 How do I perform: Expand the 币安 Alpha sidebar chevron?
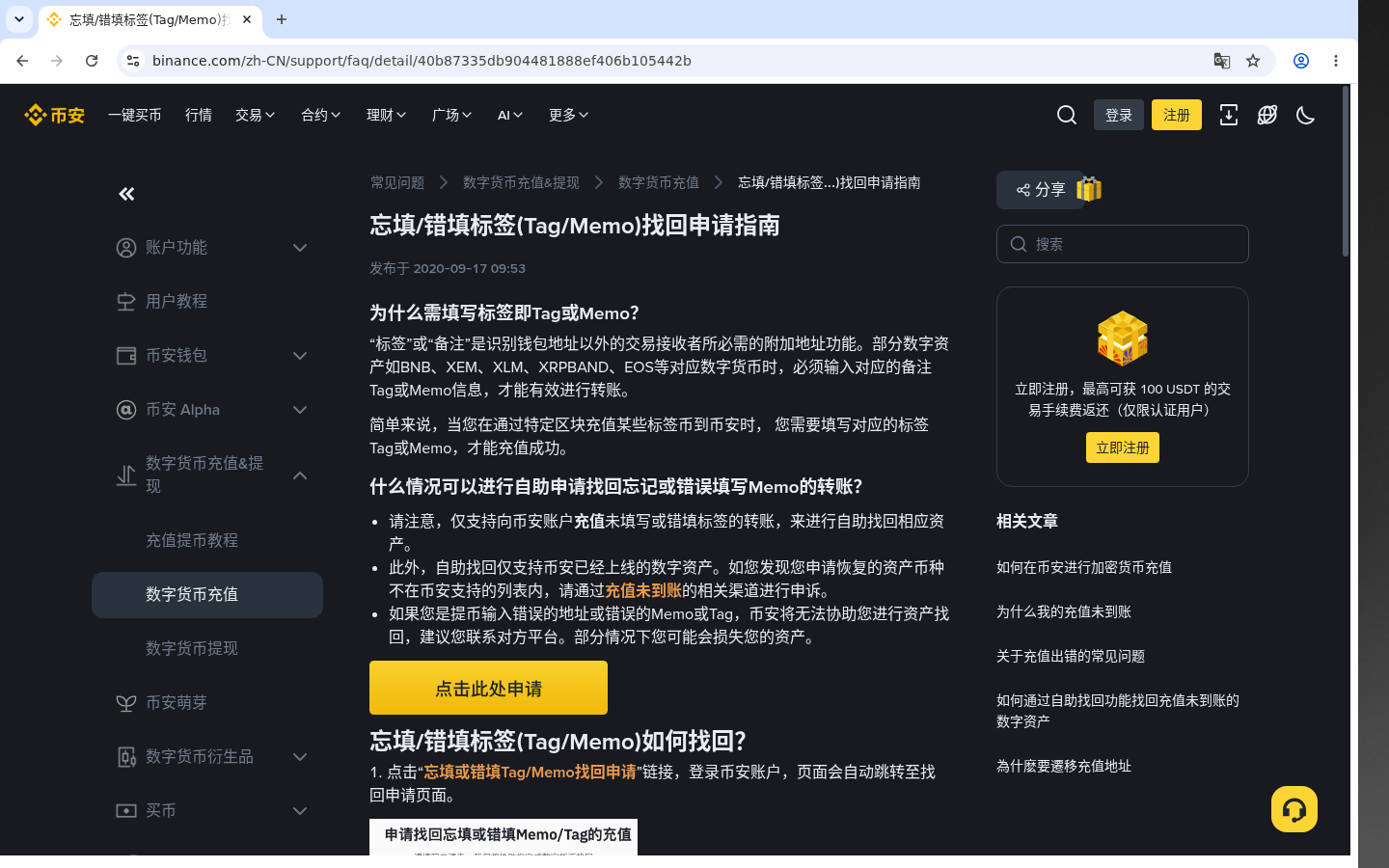pyautogui.click(x=300, y=410)
